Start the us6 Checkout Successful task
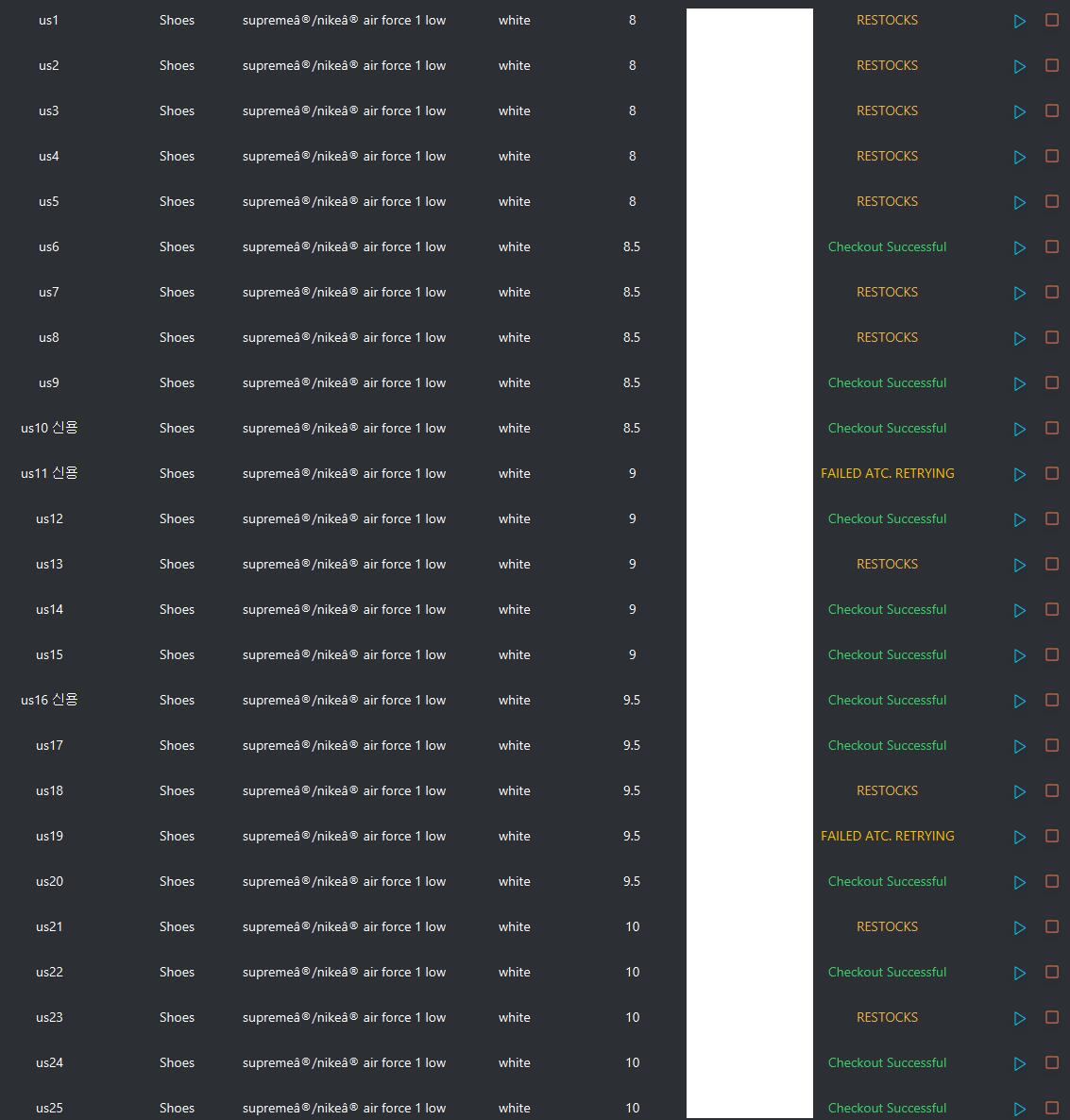The image size is (1070, 1120). [x=1020, y=247]
